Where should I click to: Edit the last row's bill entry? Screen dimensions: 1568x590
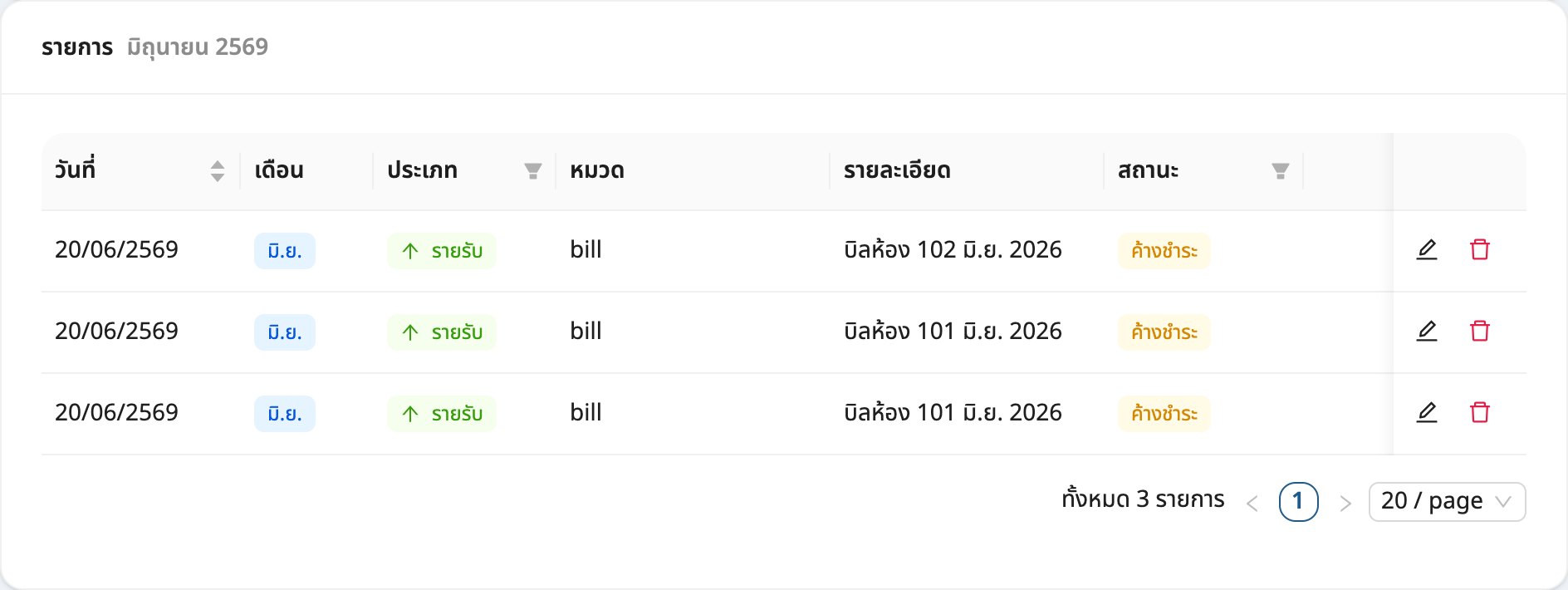point(1427,412)
